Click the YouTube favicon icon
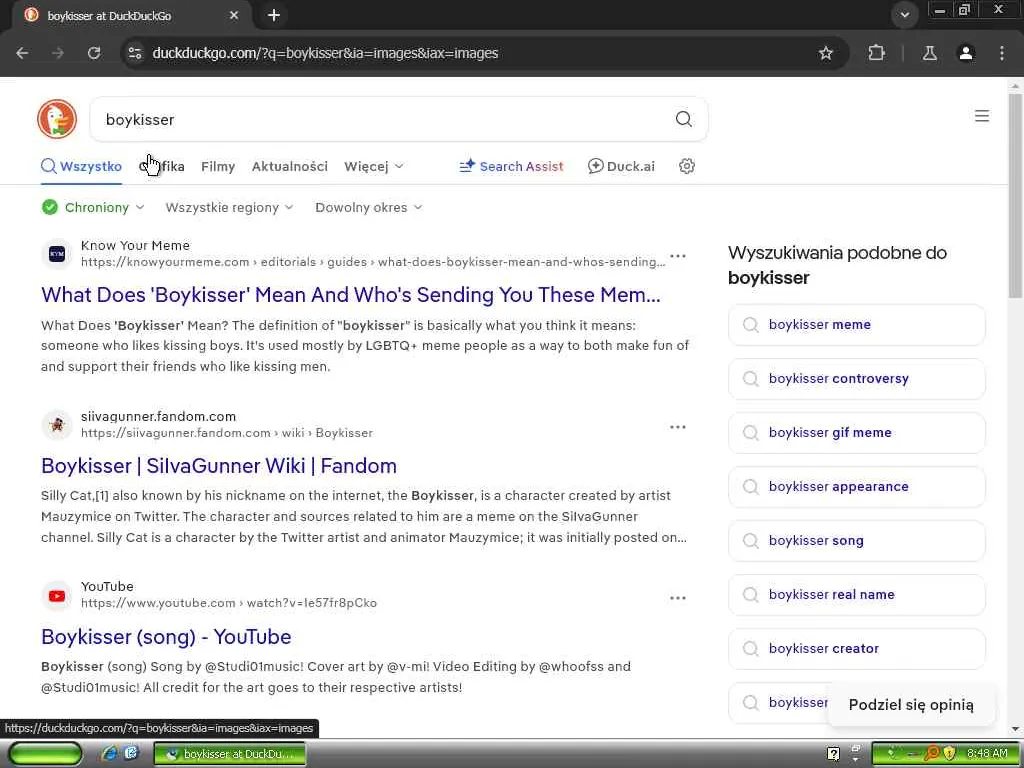Screen dimensions: 1024x768 (x=57, y=596)
